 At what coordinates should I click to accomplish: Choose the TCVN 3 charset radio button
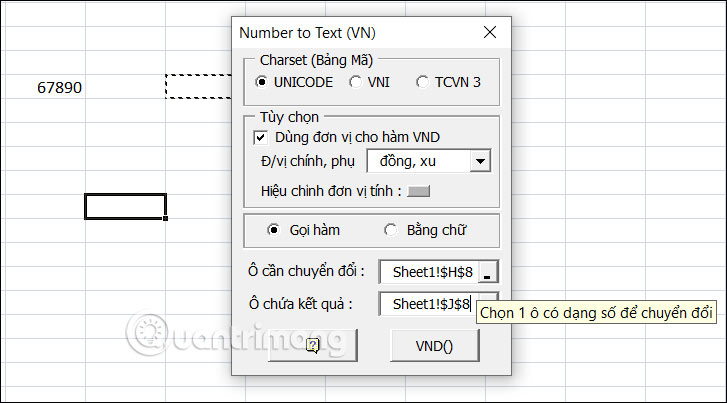click(422, 82)
